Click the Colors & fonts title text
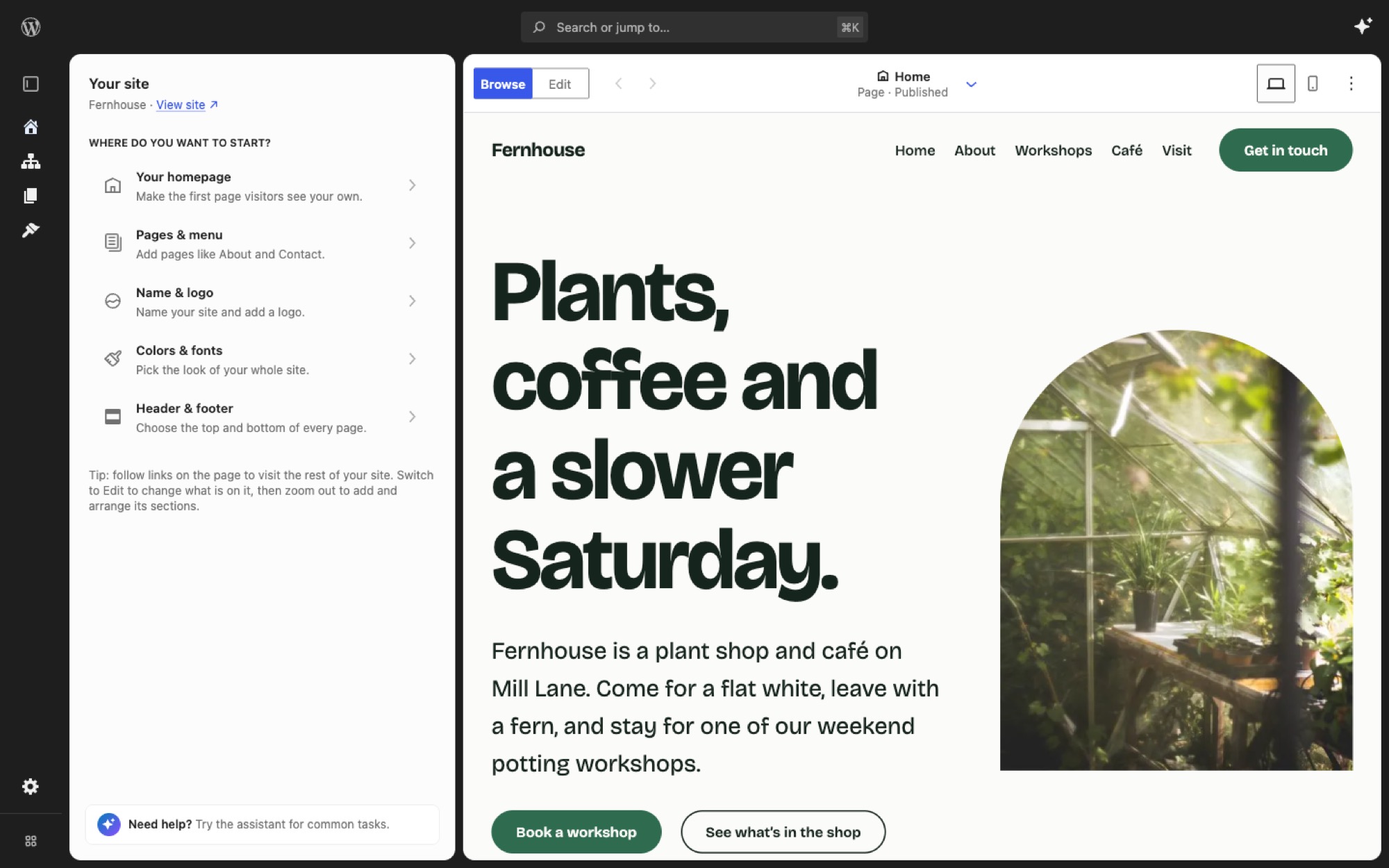 click(179, 351)
